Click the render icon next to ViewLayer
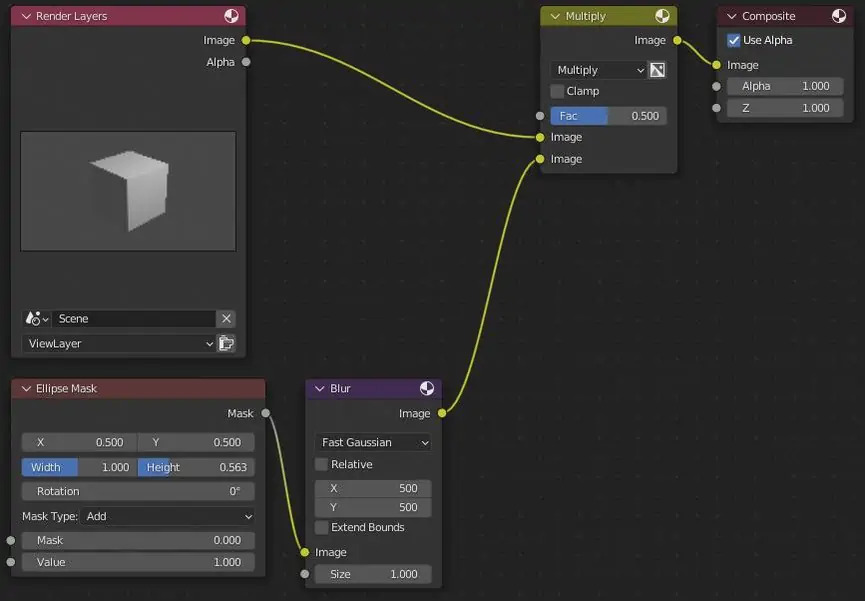 tap(227, 343)
